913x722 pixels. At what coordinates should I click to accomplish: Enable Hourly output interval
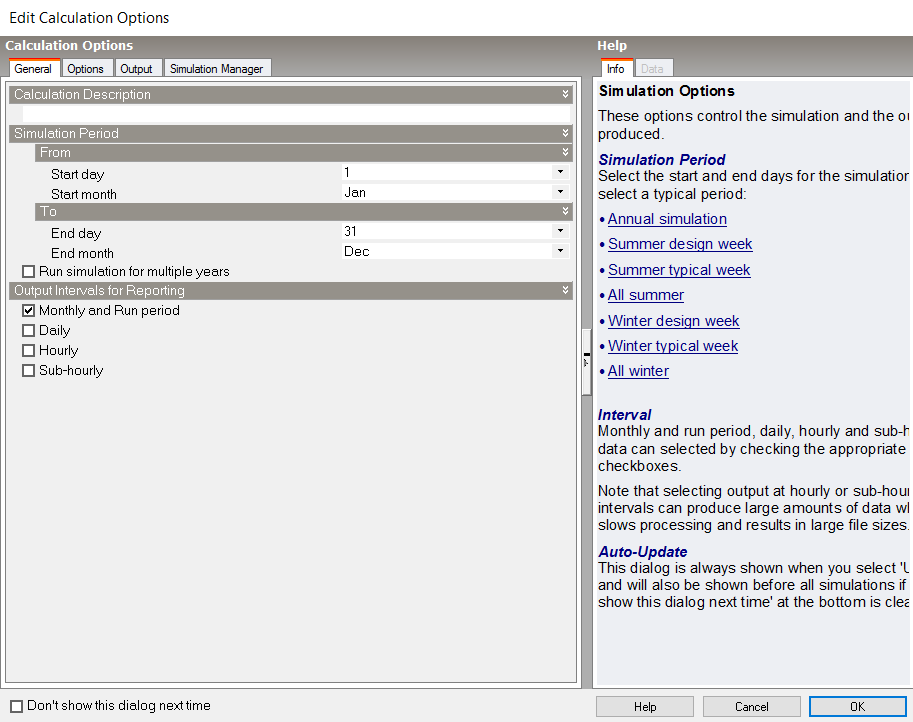coord(28,351)
